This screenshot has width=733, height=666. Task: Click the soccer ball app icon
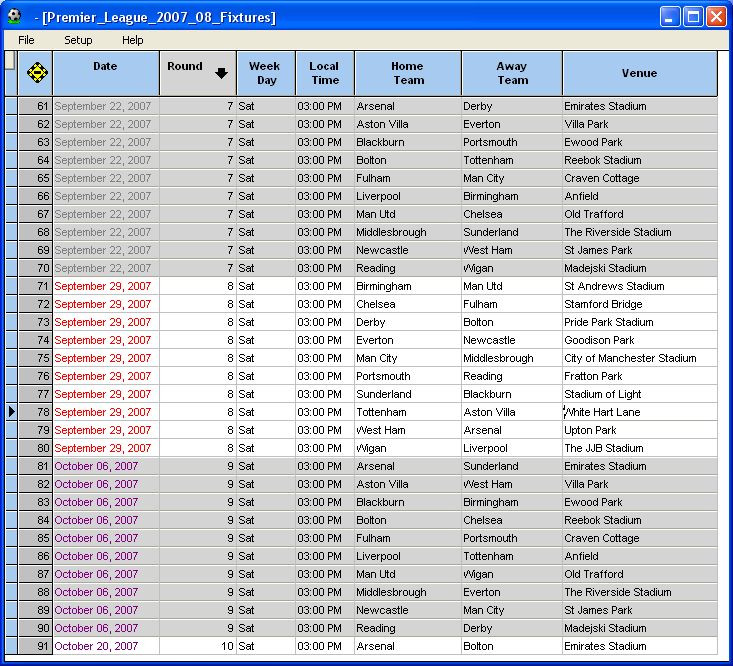(14, 16)
